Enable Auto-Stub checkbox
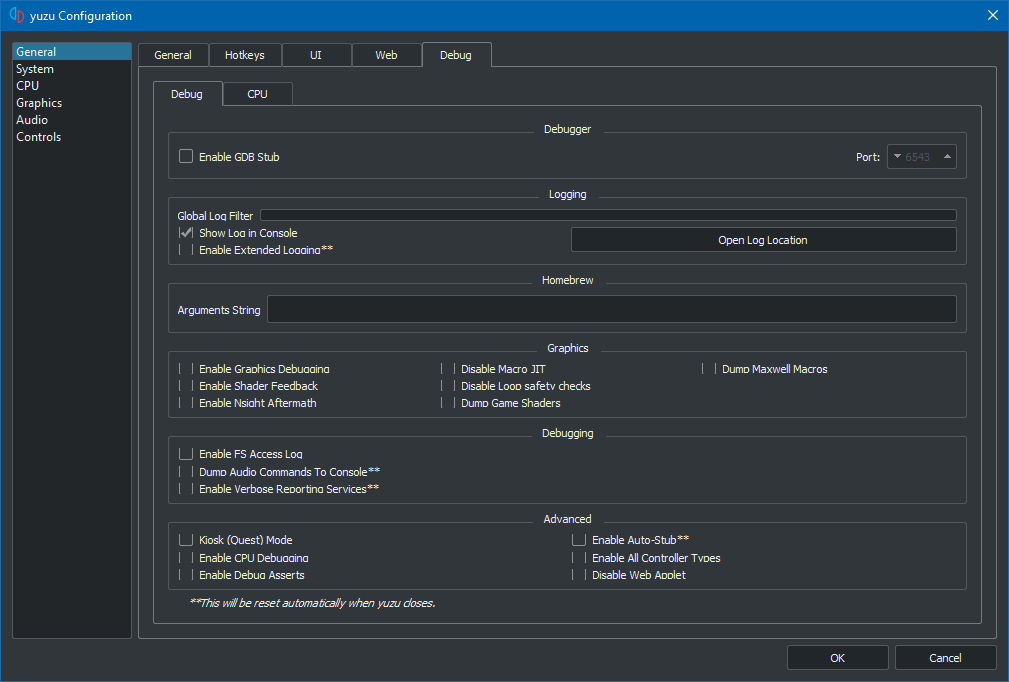Screen dimensions: 1009x682 579,540
